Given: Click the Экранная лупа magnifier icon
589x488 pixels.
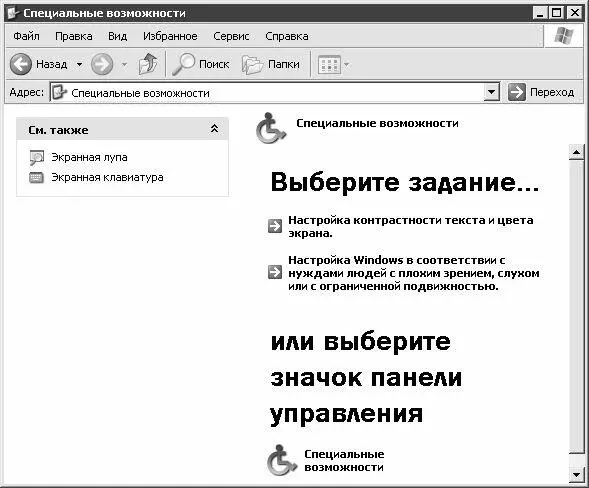Looking at the screenshot, I should point(37,158).
